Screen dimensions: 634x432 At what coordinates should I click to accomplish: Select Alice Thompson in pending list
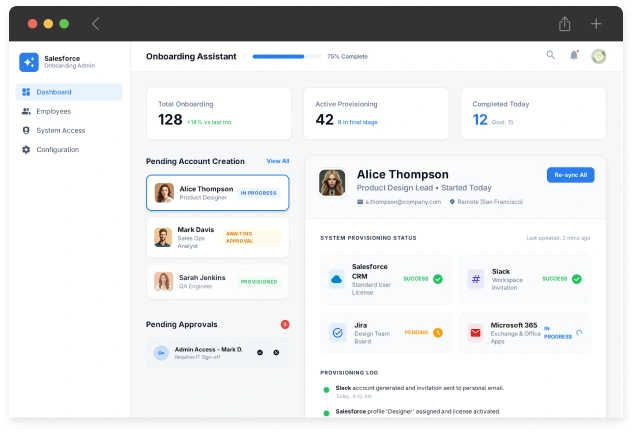[x=218, y=193]
